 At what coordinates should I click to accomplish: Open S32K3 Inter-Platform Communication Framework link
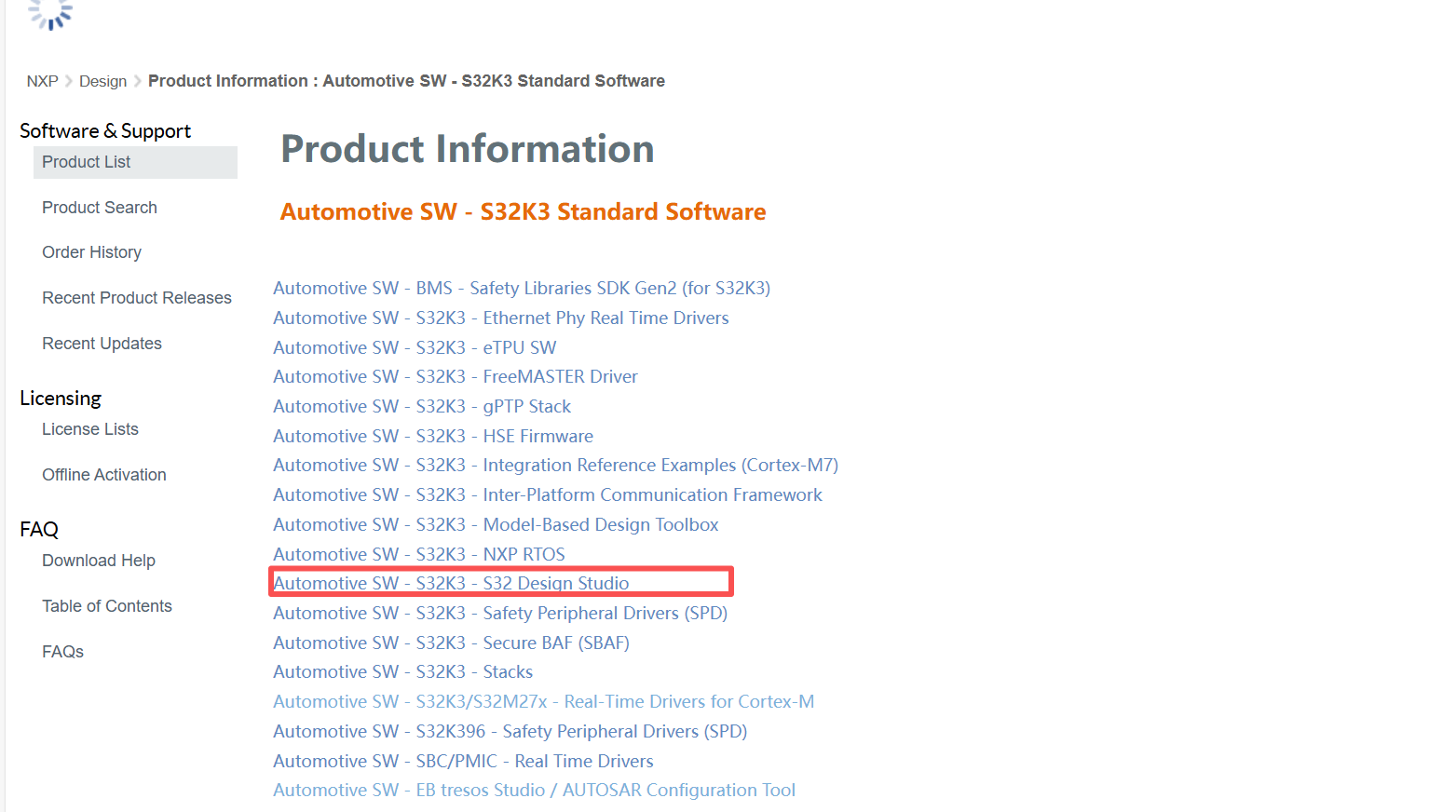[548, 495]
